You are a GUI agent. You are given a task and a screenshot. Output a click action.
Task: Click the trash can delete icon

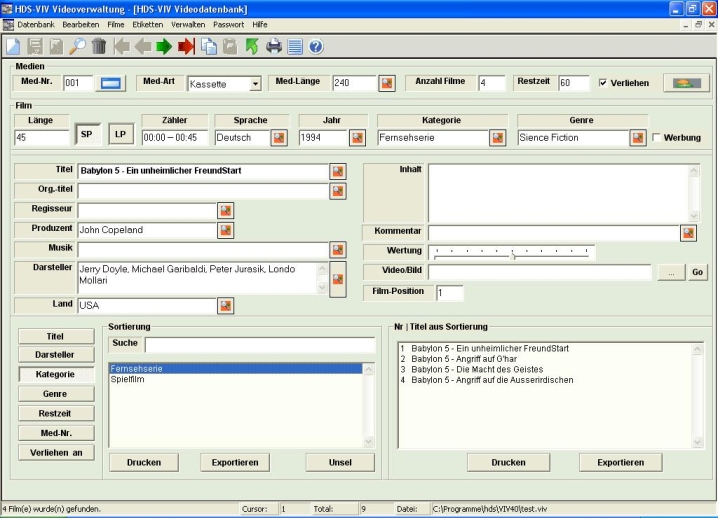tap(99, 46)
